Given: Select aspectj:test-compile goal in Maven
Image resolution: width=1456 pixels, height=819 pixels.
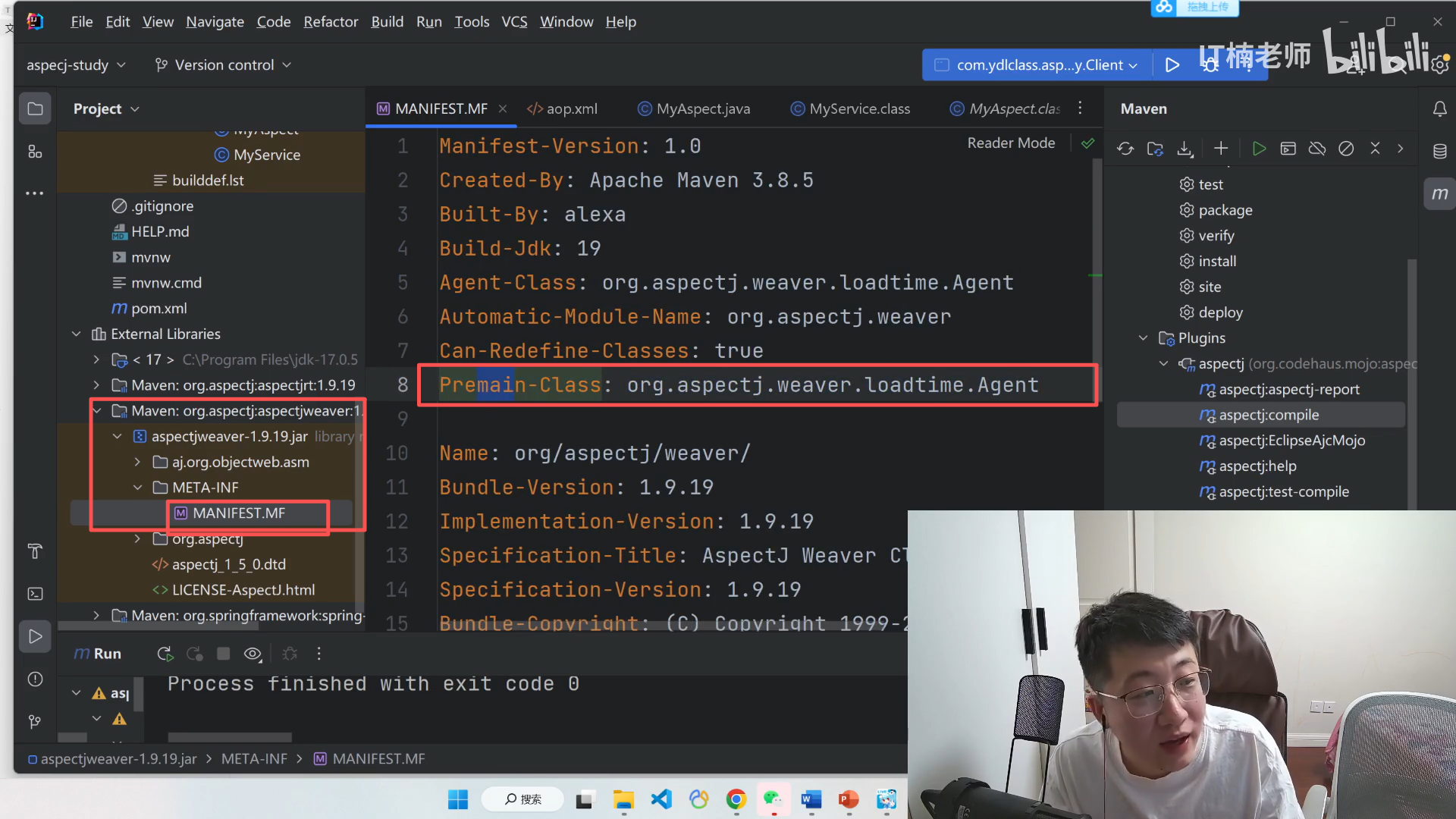Looking at the screenshot, I should click(x=1283, y=491).
